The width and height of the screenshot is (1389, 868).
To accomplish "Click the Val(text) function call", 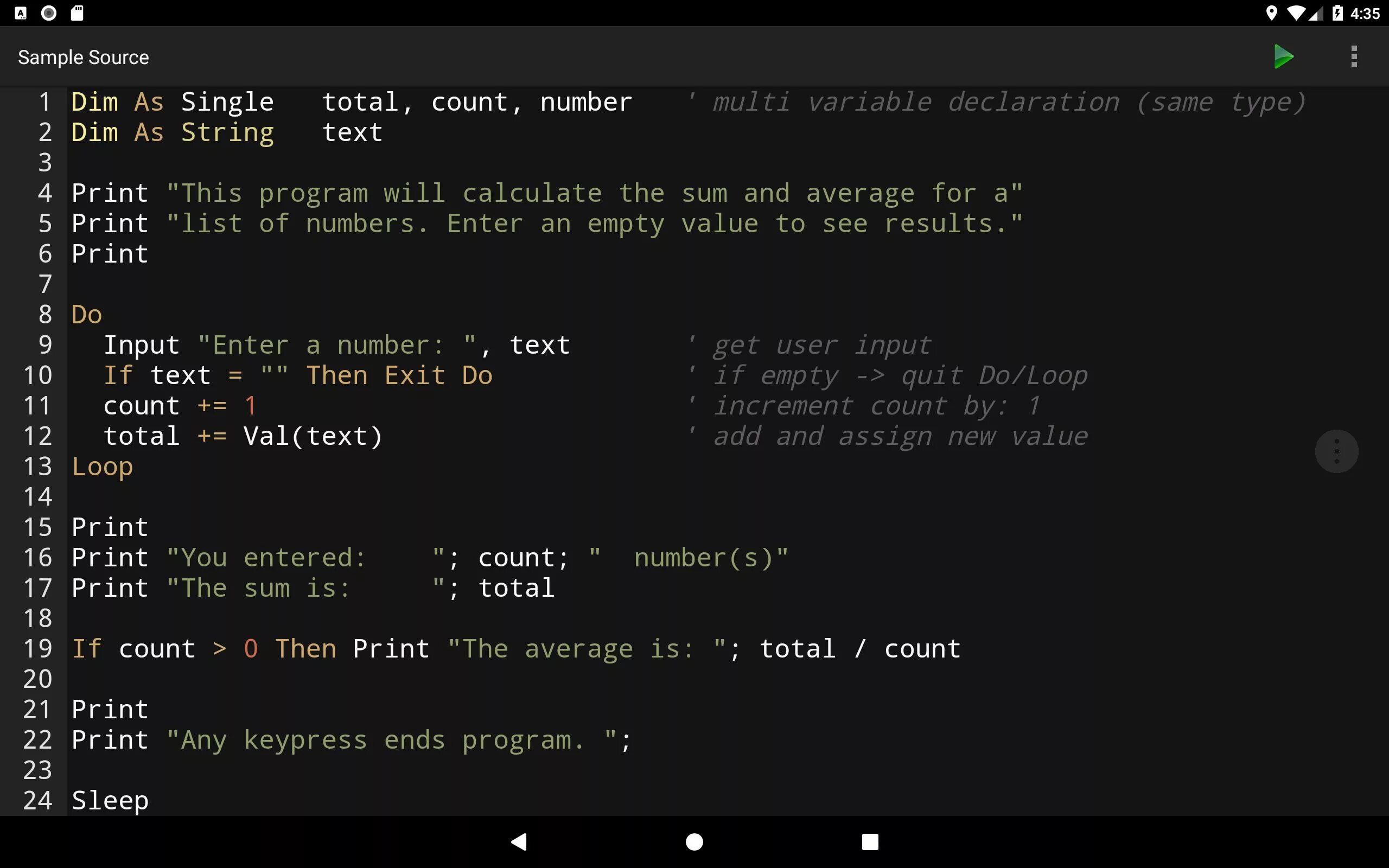I will tap(312, 436).
